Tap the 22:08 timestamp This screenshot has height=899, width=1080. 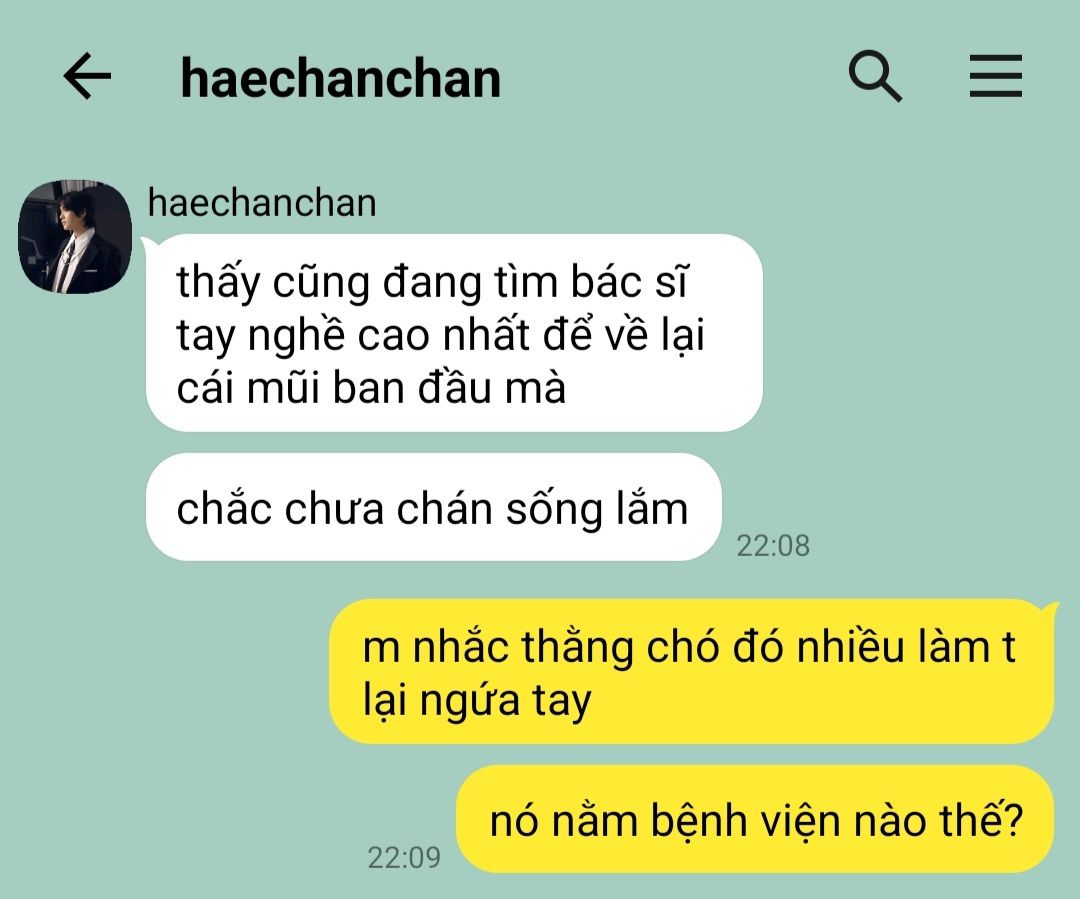[x=773, y=546]
